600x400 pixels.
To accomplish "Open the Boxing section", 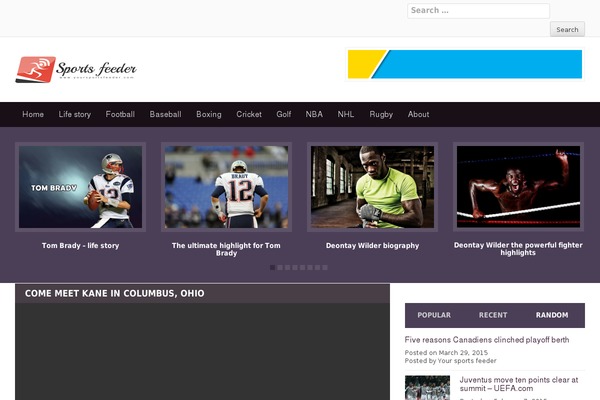I will pos(209,114).
